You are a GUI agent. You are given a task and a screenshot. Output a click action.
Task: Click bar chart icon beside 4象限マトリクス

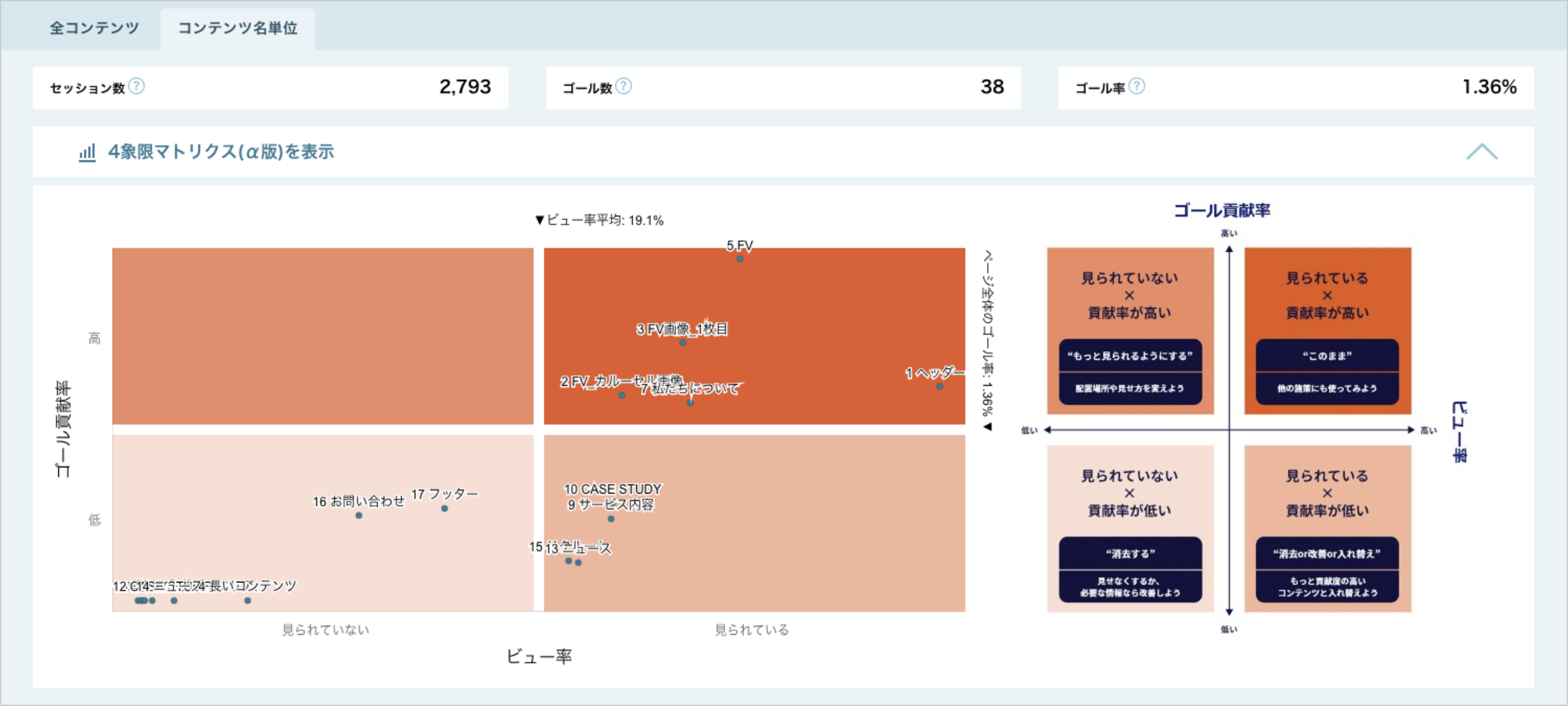[x=87, y=152]
